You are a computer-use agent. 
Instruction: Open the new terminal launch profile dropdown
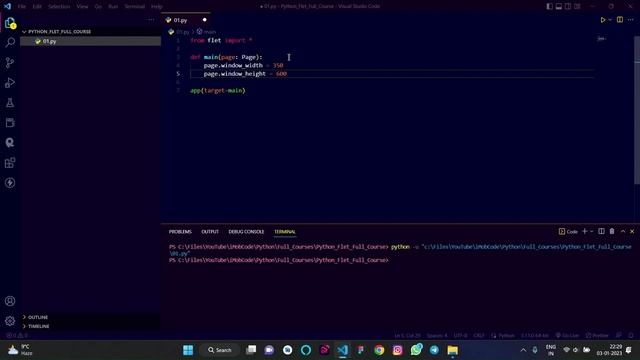point(591,231)
